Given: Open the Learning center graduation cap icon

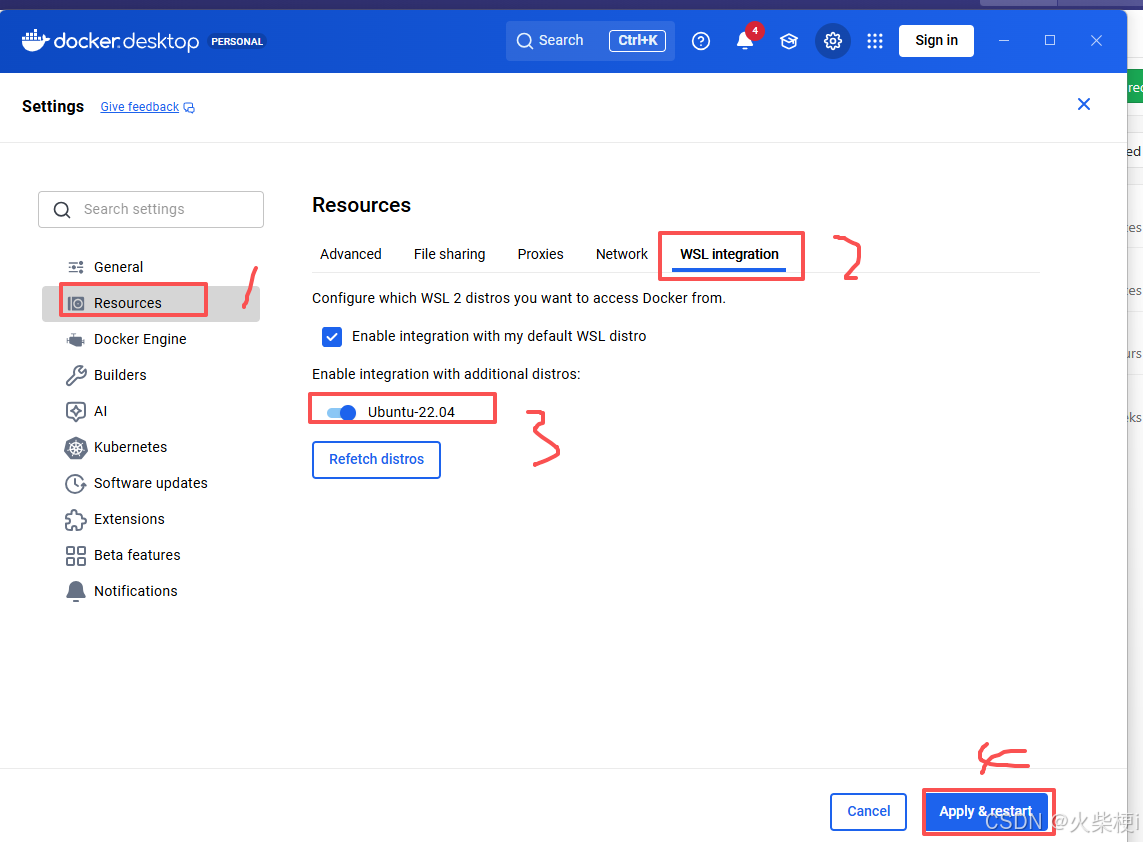Looking at the screenshot, I should [789, 41].
